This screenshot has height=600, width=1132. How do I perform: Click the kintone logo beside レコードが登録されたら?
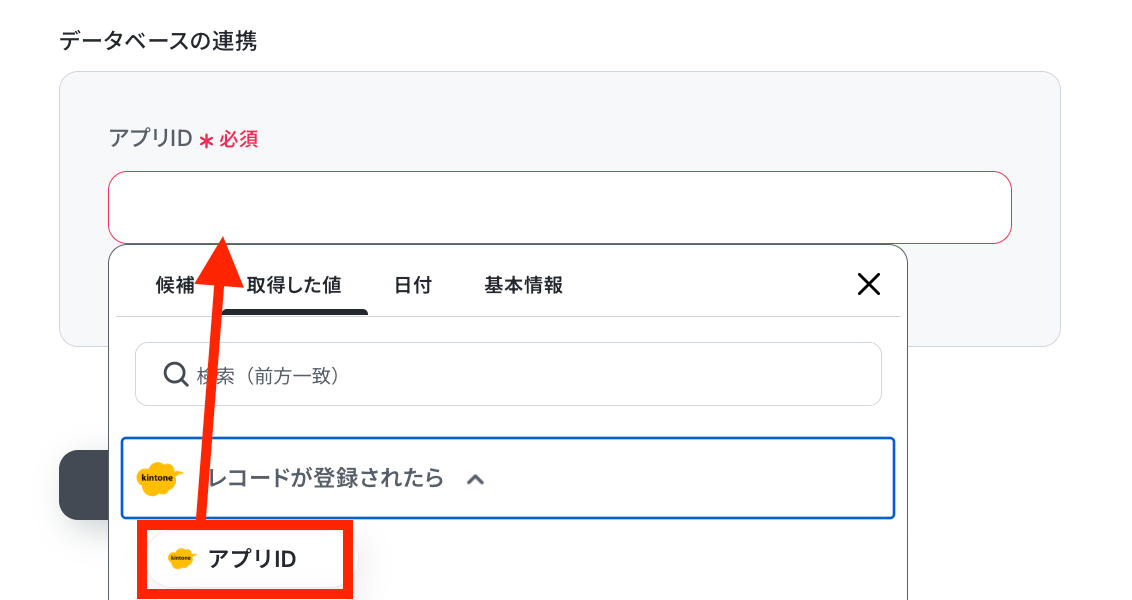click(x=159, y=478)
